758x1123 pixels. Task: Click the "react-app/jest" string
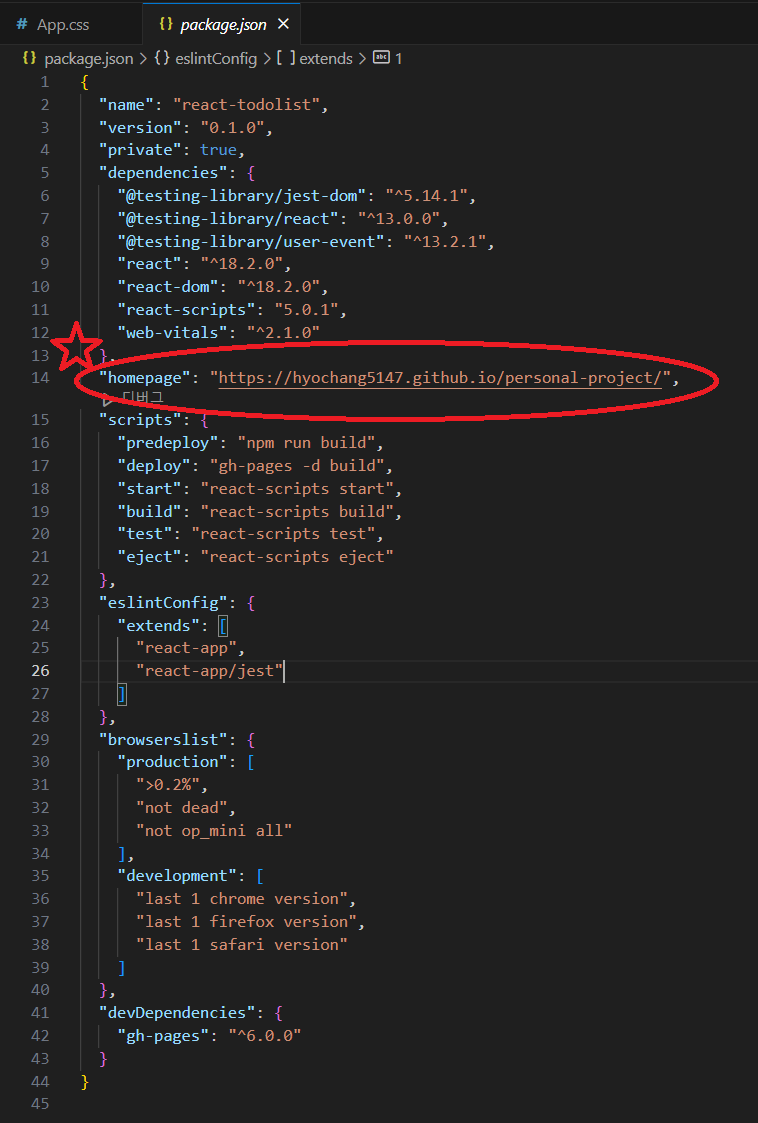(210, 671)
